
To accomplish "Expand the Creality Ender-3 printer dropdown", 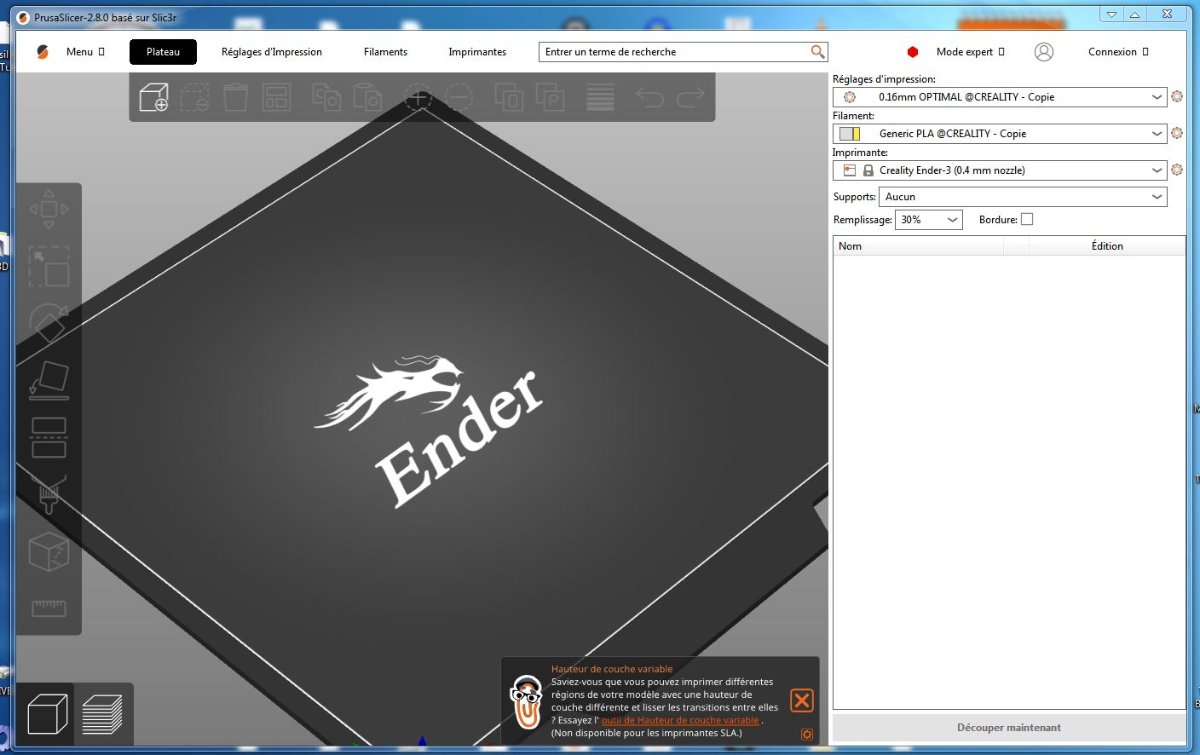I will coord(1157,170).
